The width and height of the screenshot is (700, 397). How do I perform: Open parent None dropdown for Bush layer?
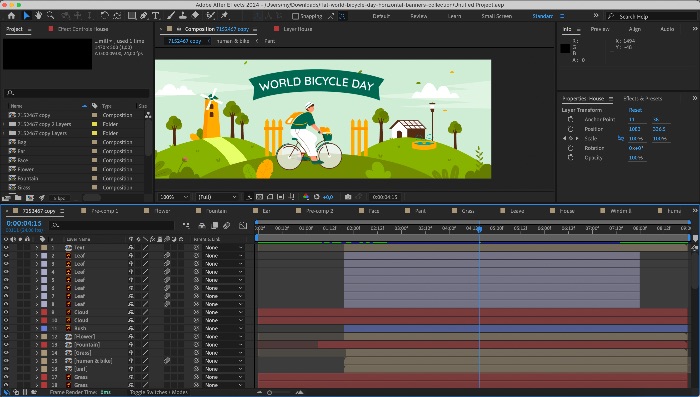click(x=223, y=328)
